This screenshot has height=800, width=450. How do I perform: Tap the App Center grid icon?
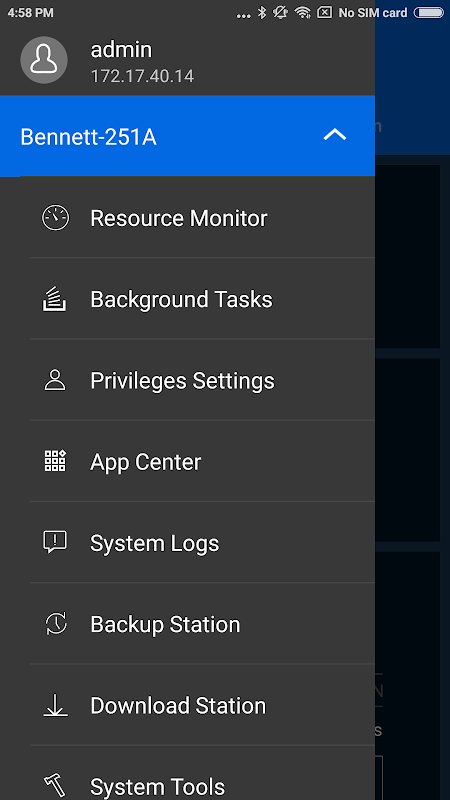(x=55, y=461)
